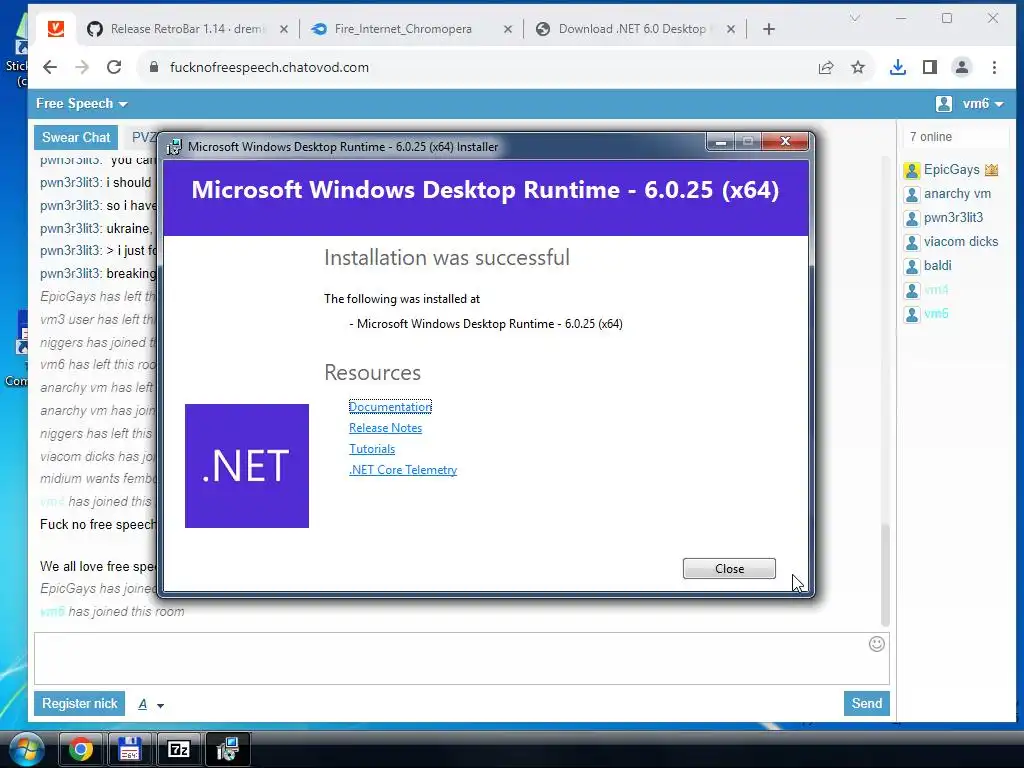Go forward in the Chrome browser
Image resolution: width=1024 pixels, height=768 pixels.
82,67
